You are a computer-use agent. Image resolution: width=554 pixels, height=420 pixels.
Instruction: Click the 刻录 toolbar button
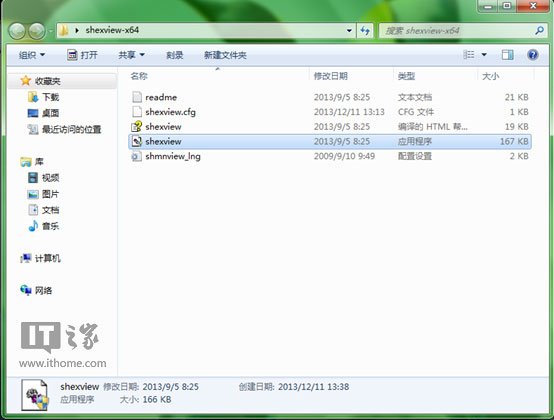tap(175, 55)
